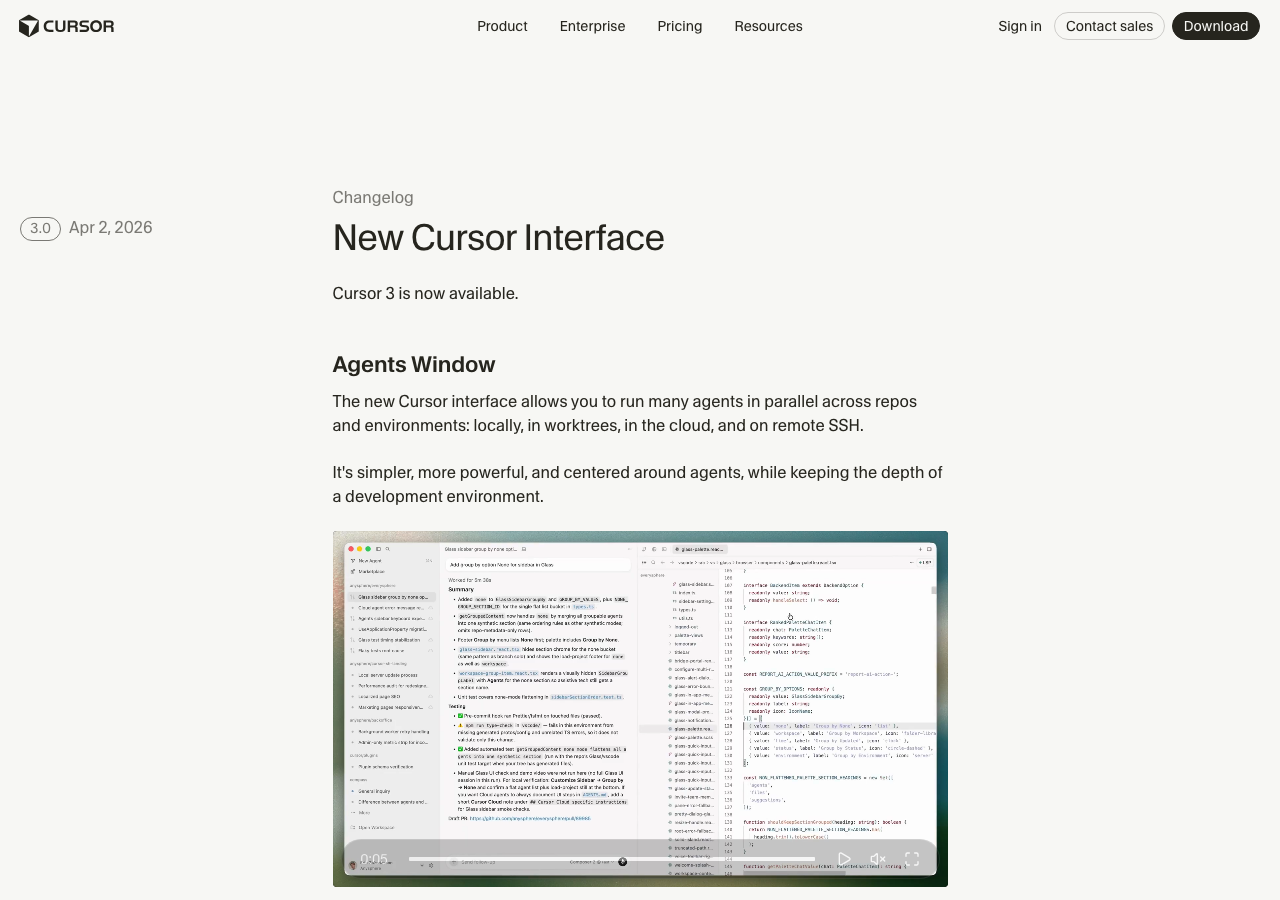Seek using the video progress bar
Viewport: 1280px width, 900px height.
click(x=612, y=859)
